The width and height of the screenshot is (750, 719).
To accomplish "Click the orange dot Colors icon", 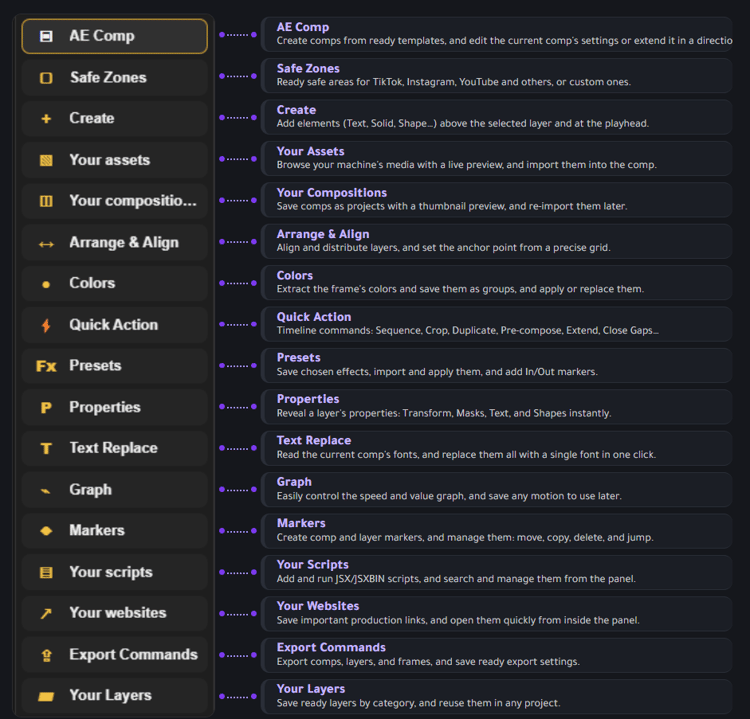I will 46,285.
